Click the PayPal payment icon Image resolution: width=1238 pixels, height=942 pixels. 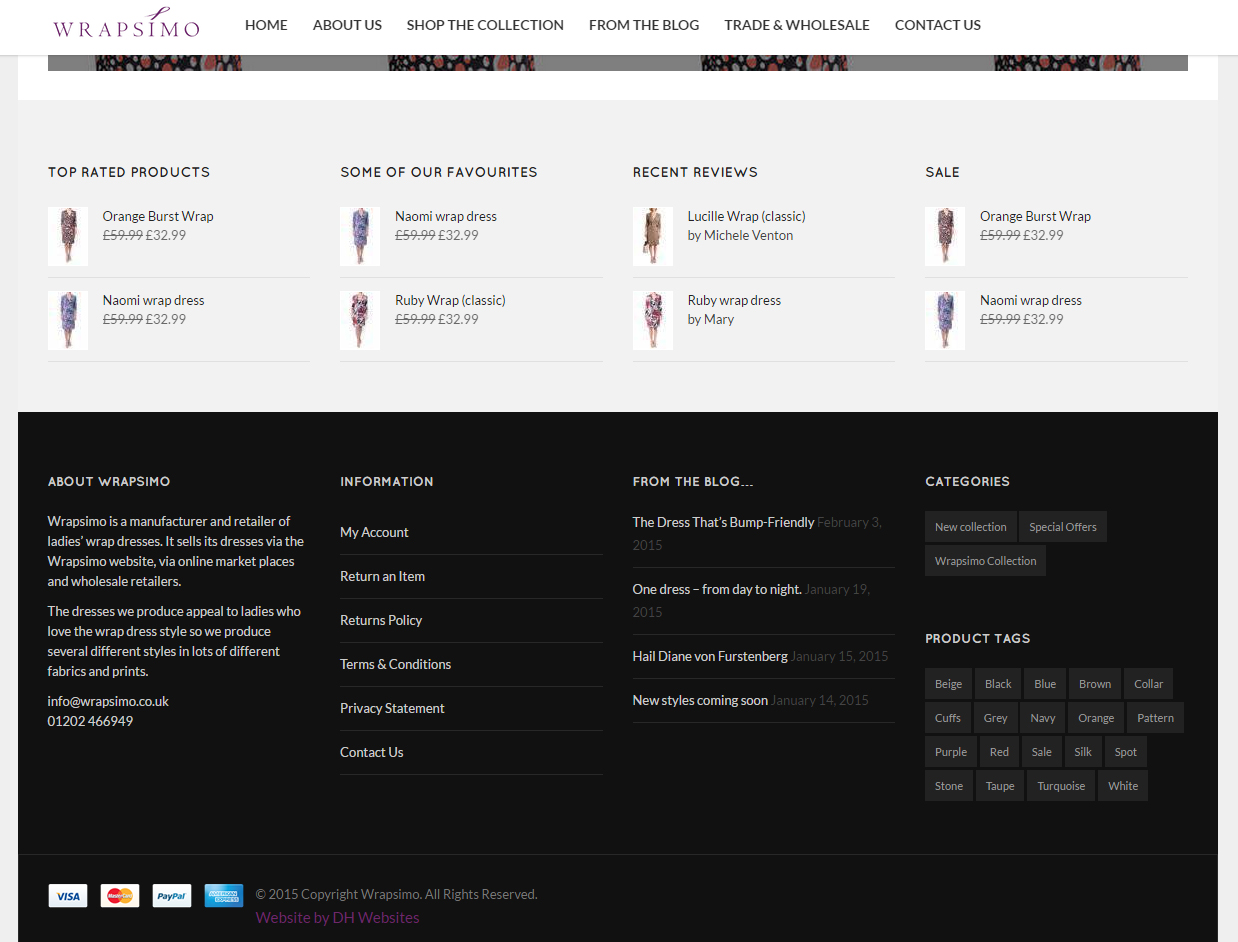pos(172,896)
